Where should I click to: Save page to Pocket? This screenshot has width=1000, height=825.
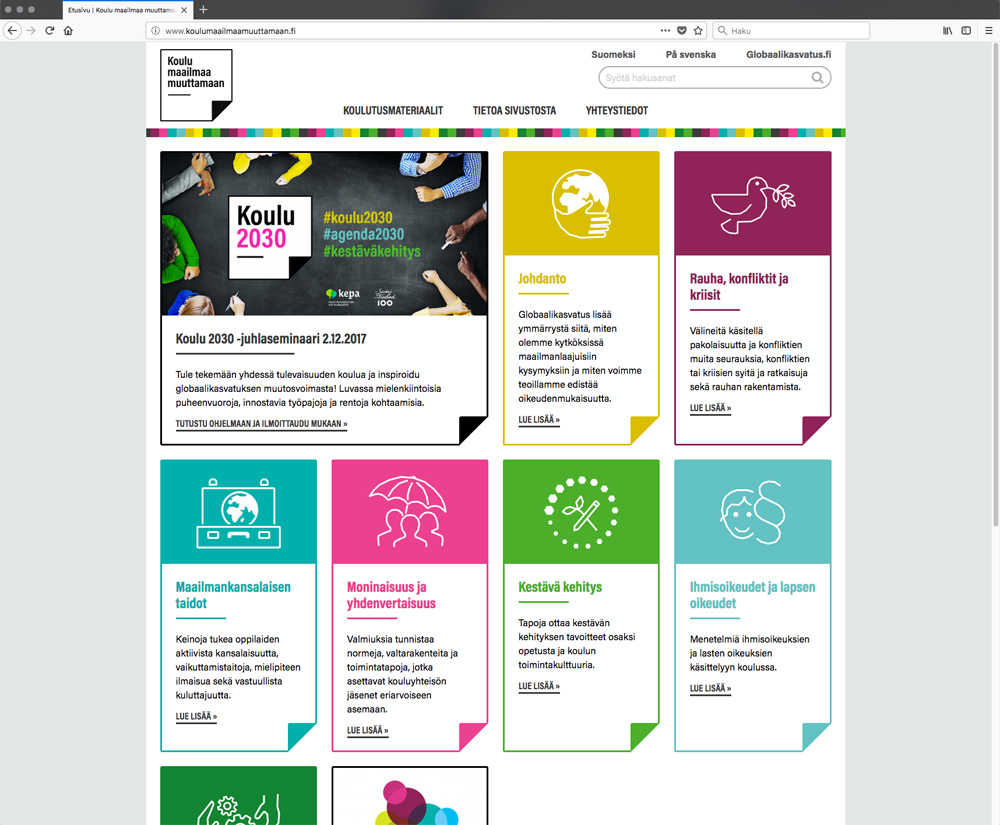click(x=682, y=31)
